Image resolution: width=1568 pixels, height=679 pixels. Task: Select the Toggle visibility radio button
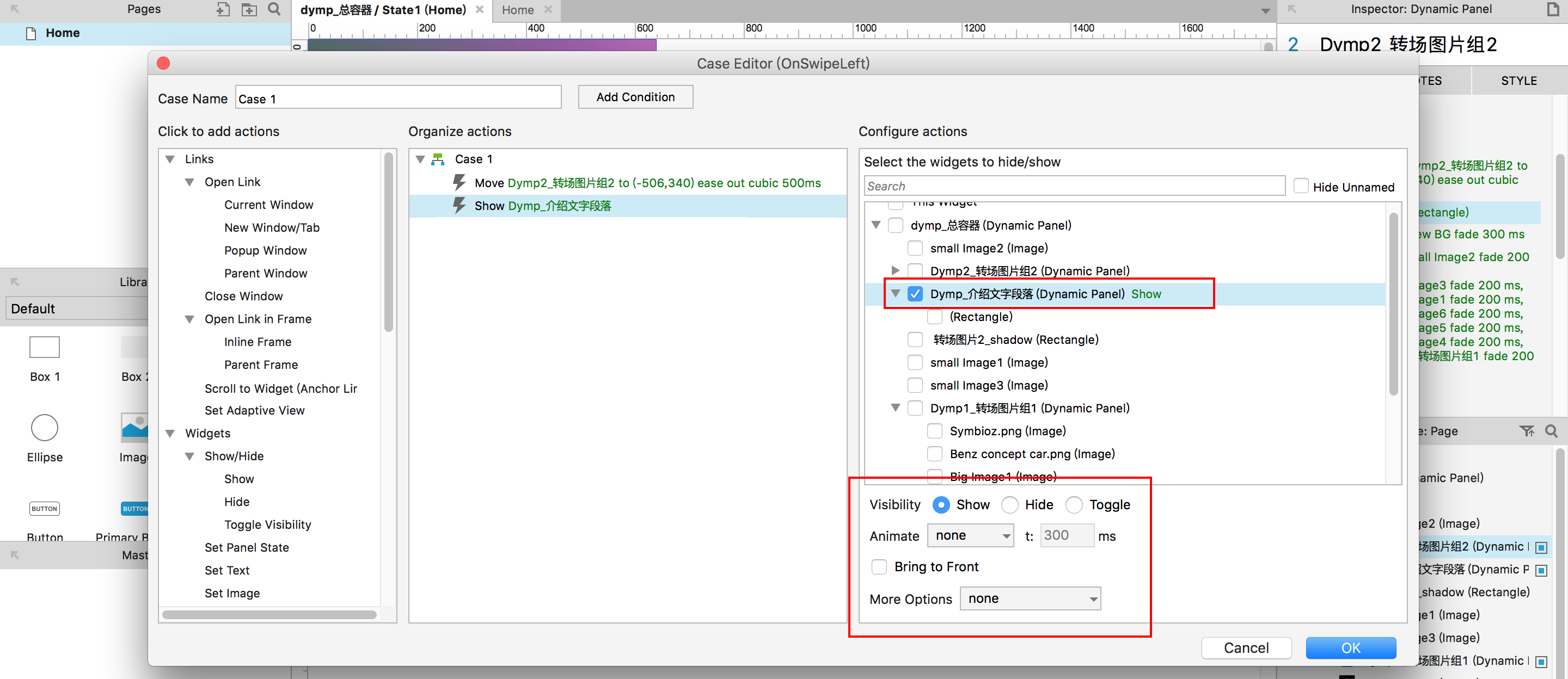click(1074, 504)
